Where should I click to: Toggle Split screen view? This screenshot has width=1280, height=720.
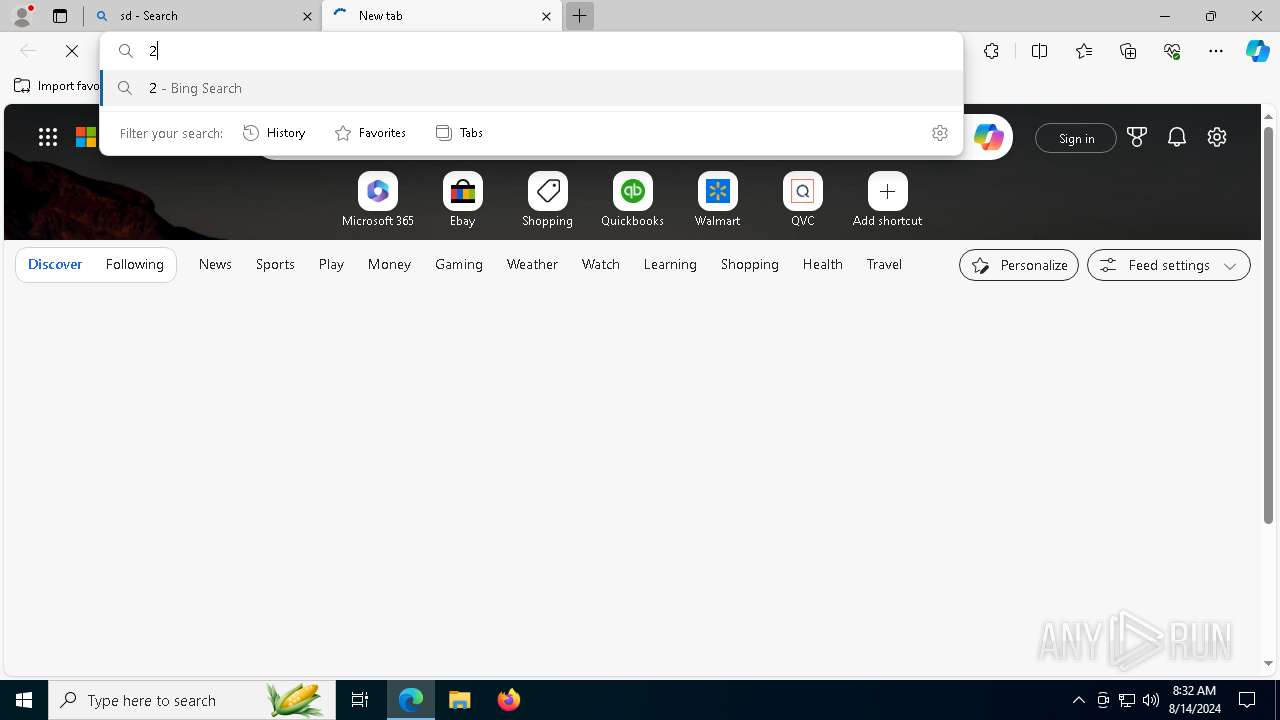[x=1039, y=51]
